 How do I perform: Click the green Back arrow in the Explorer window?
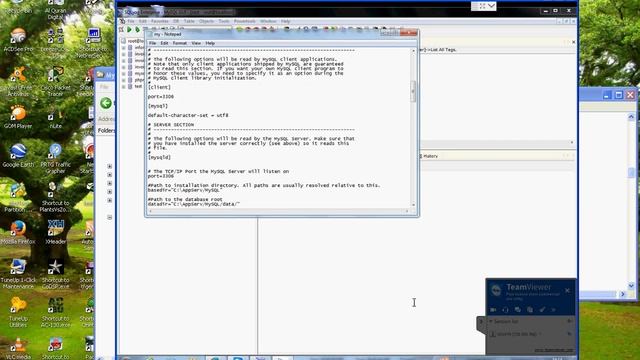pyautogui.click(x=106, y=103)
